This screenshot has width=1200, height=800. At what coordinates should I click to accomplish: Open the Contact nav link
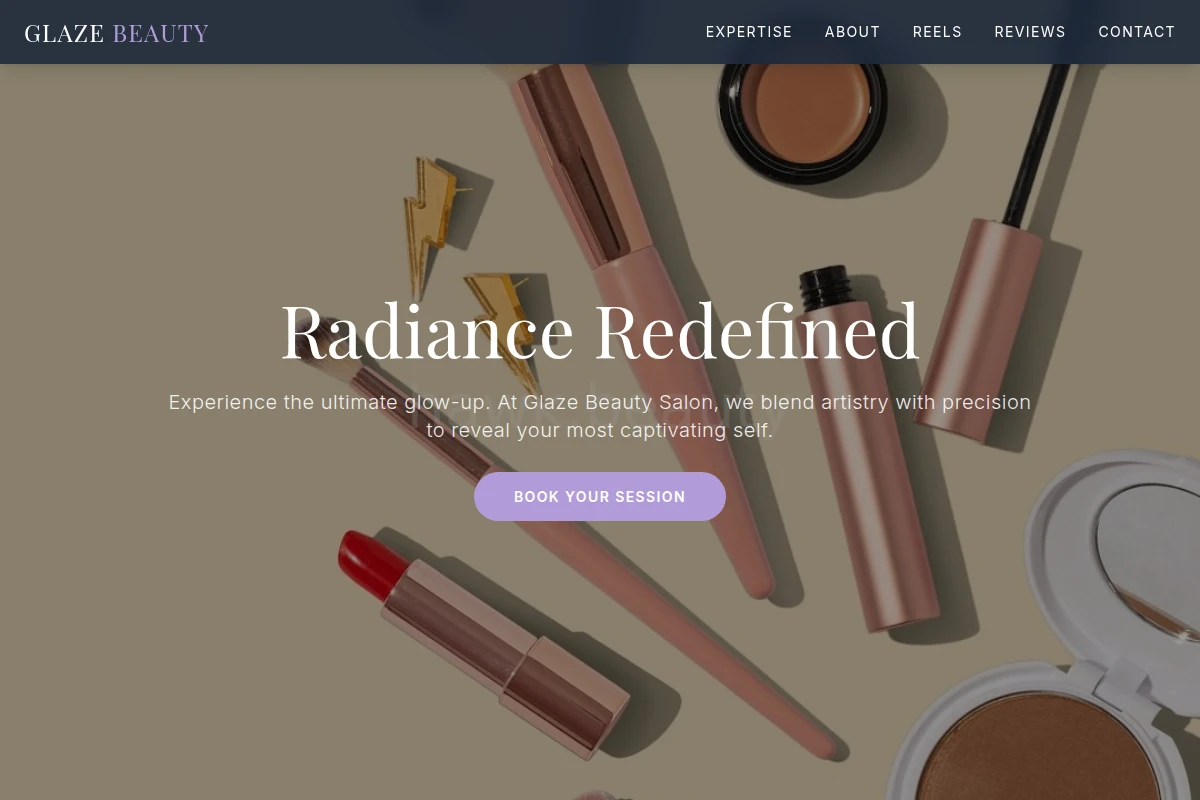(1137, 32)
